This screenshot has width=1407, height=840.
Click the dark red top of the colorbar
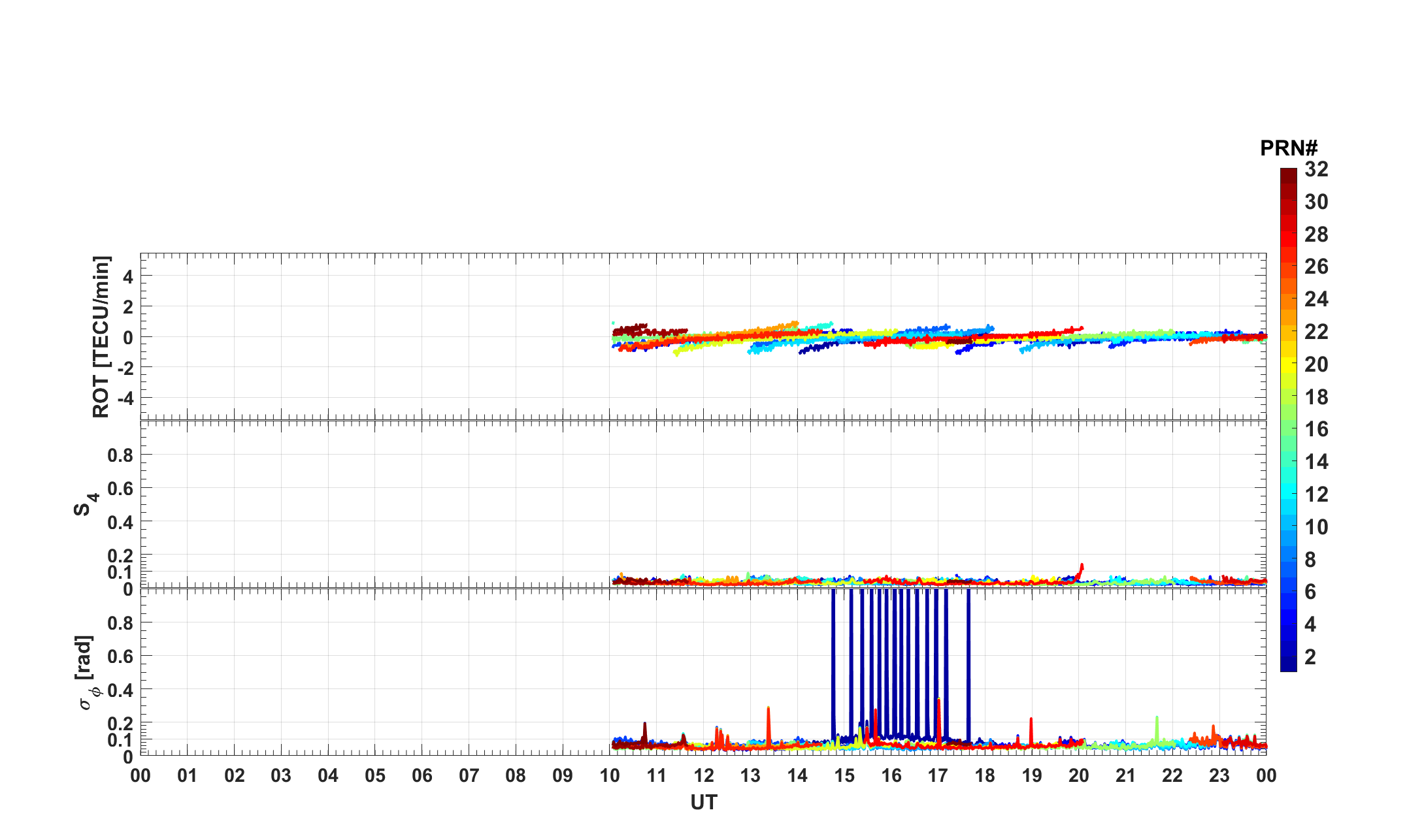coord(1288,174)
